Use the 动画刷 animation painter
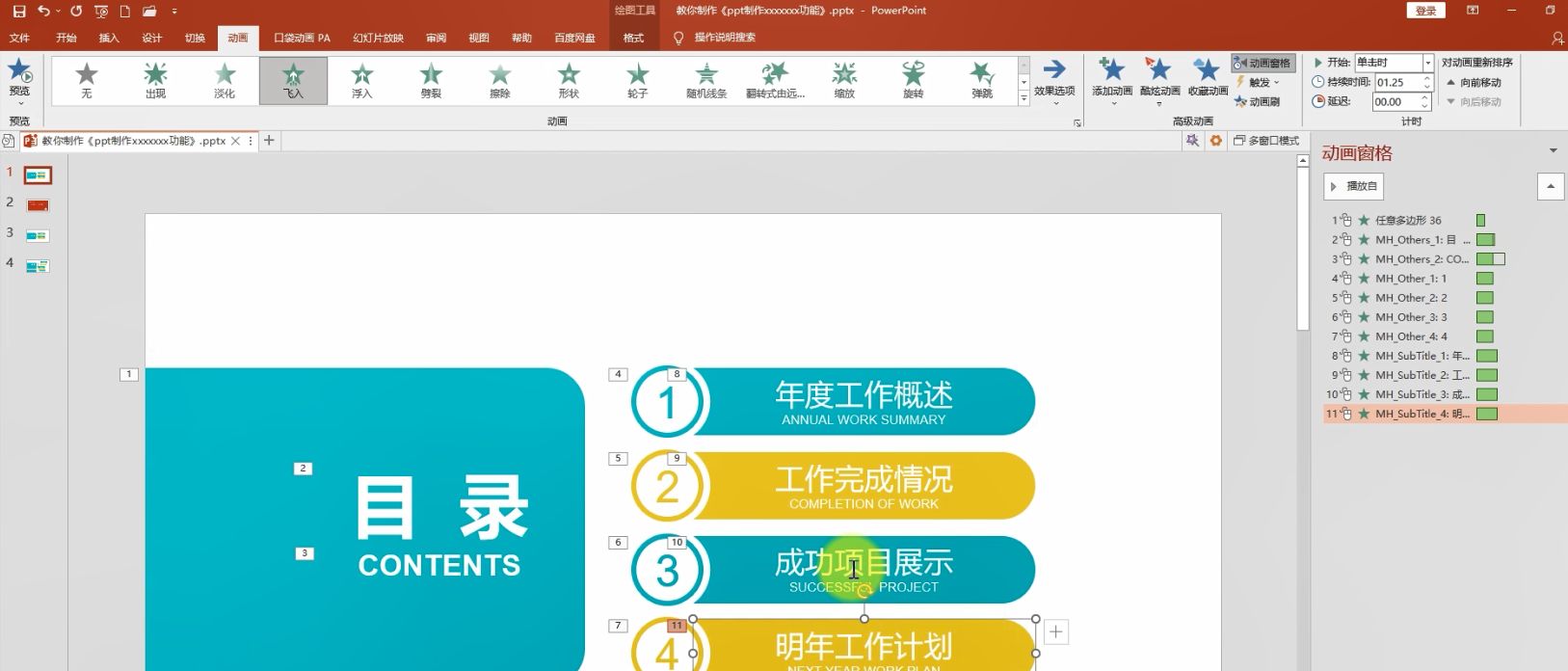Viewport: 1568px width, 671px height. tap(1258, 101)
